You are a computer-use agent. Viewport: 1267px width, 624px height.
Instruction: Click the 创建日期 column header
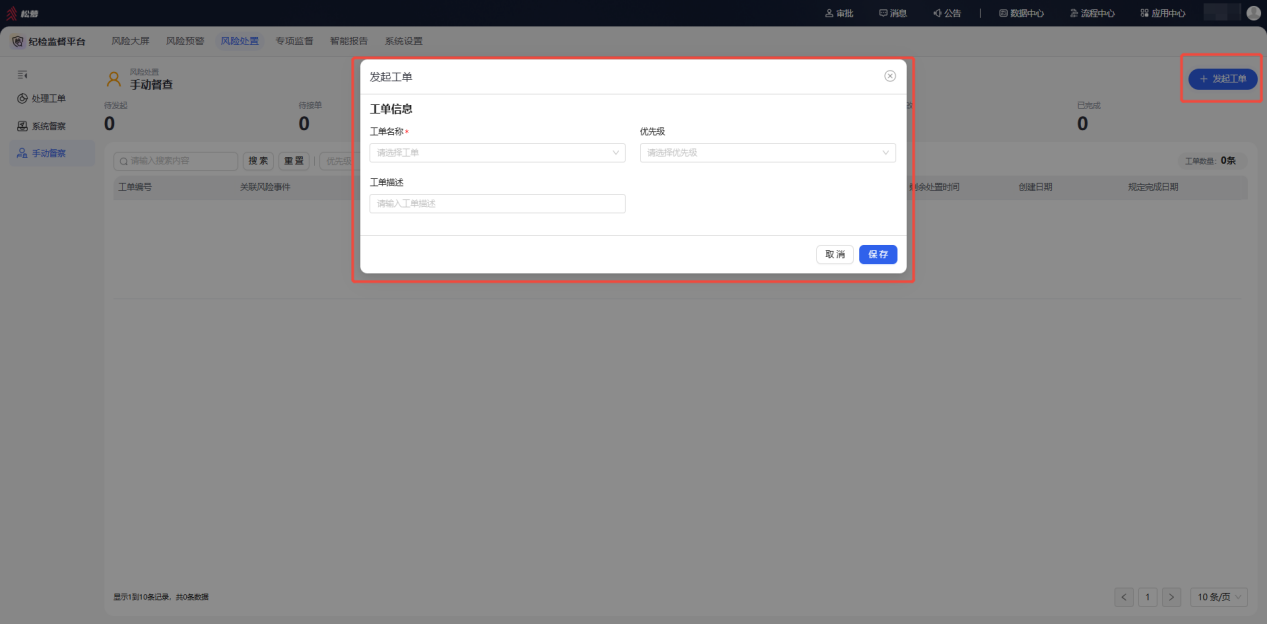(1035, 187)
